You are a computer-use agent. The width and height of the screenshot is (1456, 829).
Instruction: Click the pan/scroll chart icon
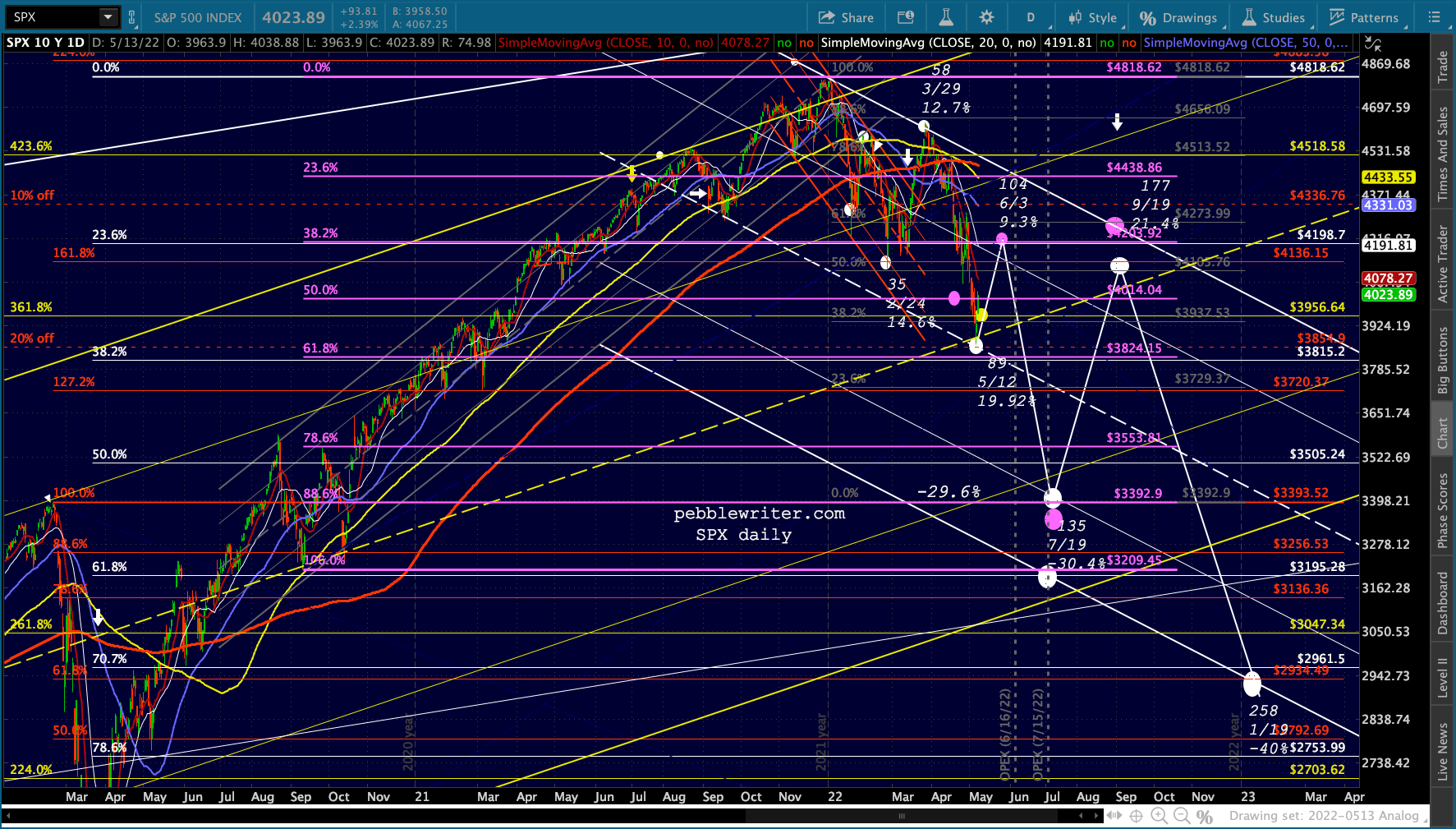1114,816
